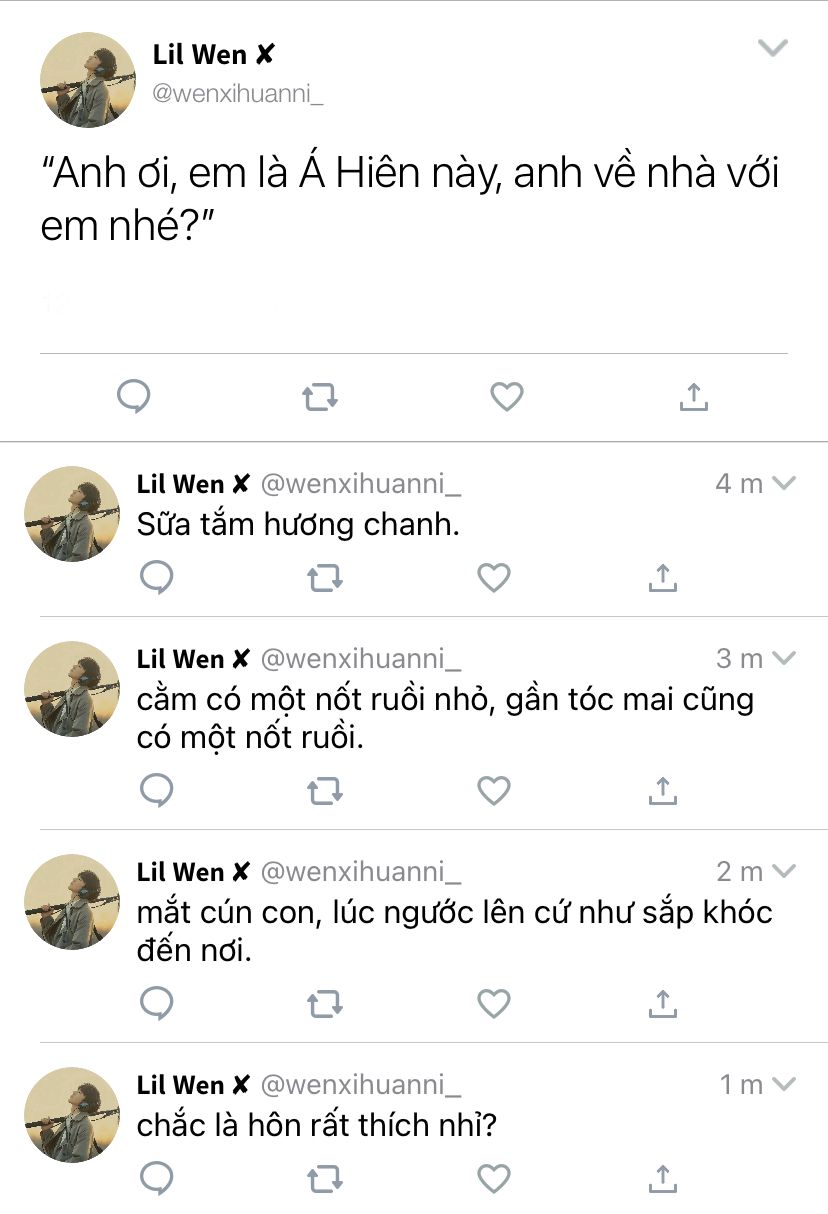This screenshot has width=828, height=1214.
Task: Open chevron menu on the 3 m tweet
Action: pos(785,658)
